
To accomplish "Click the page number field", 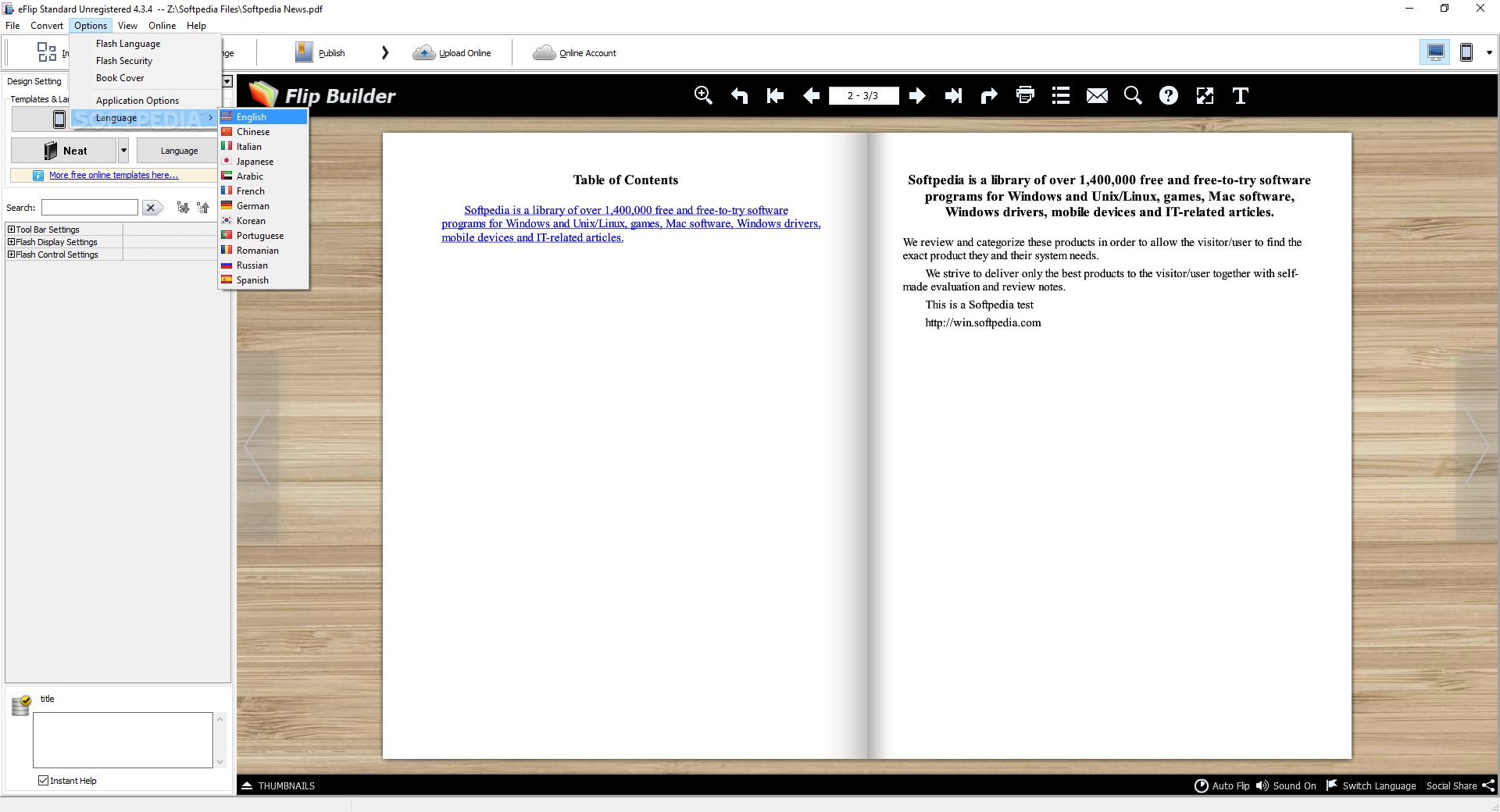I will pyautogui.click(x=863, y=95).
